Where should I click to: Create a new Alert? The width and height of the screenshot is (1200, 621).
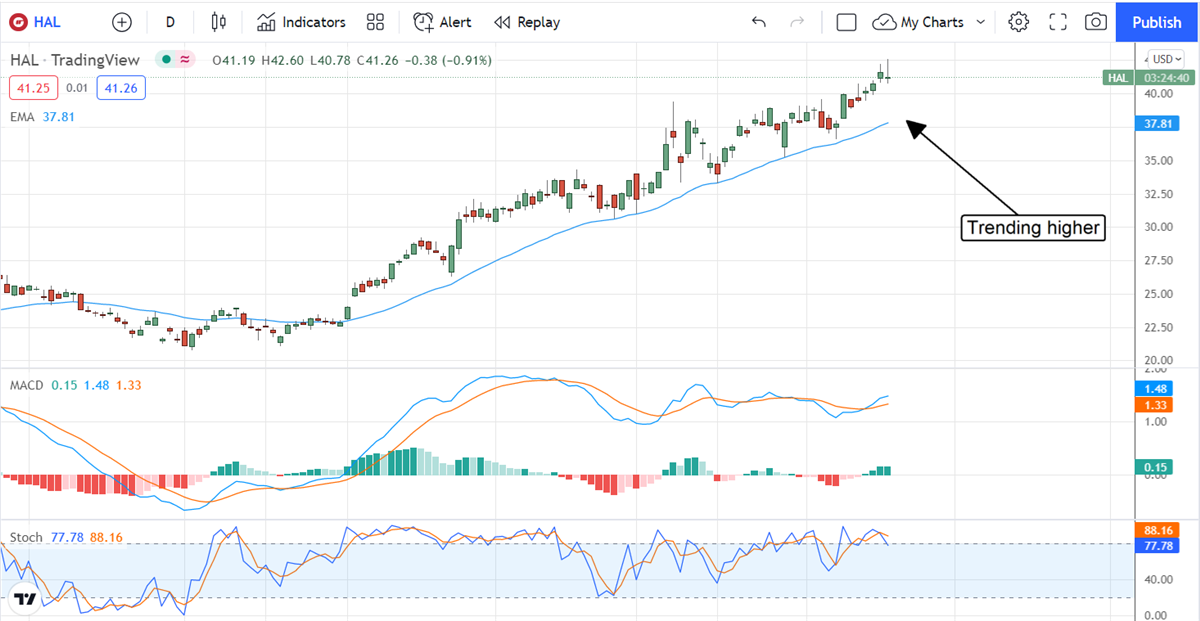coord(444,22)
